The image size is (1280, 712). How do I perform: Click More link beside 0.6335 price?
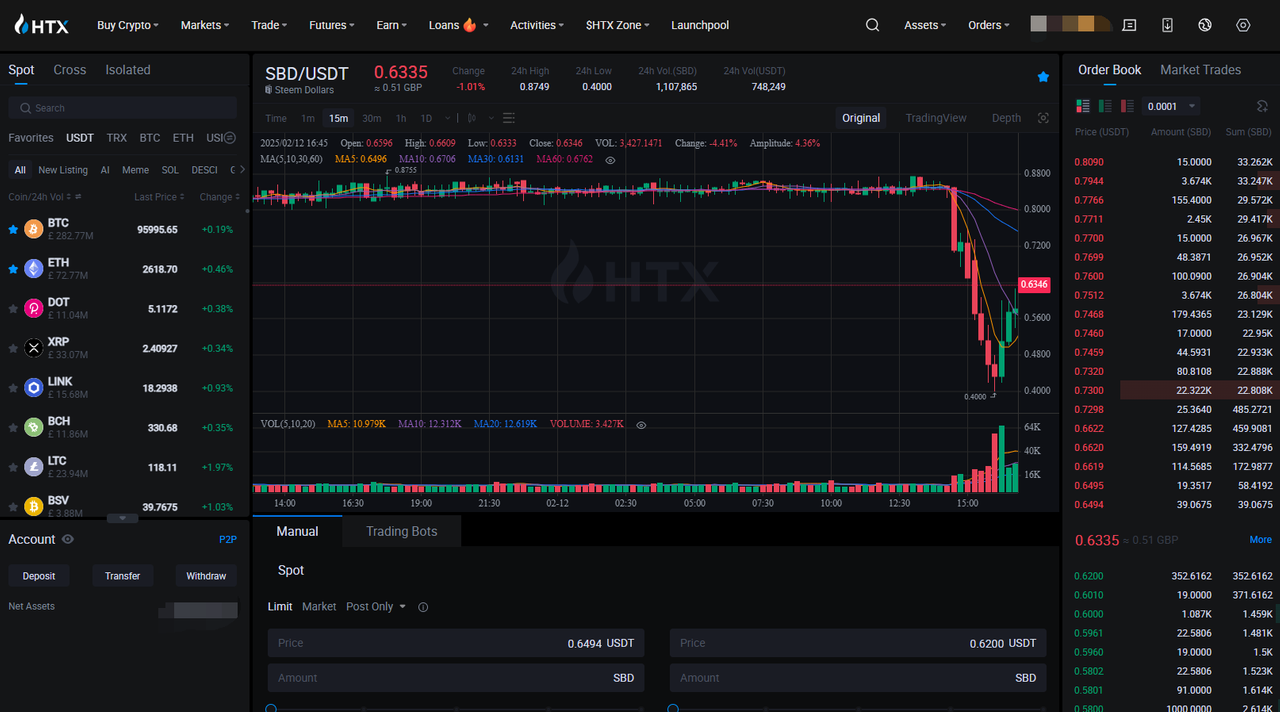click(1260, 540)
